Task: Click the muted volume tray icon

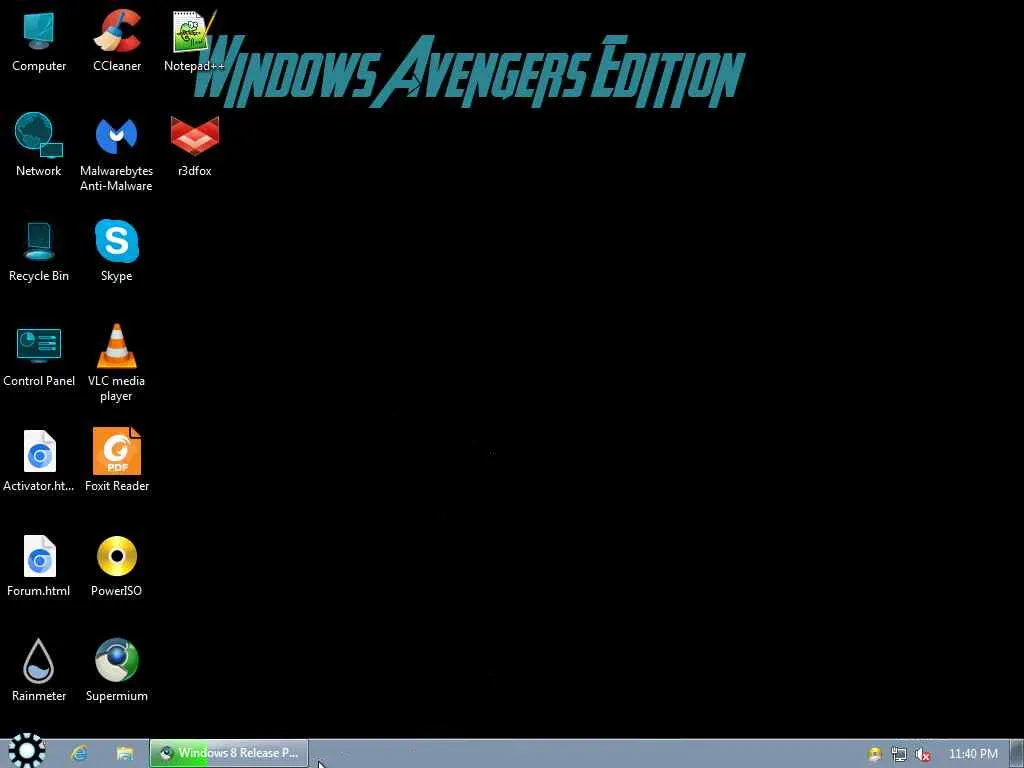Action: click(x=922, y=754)
